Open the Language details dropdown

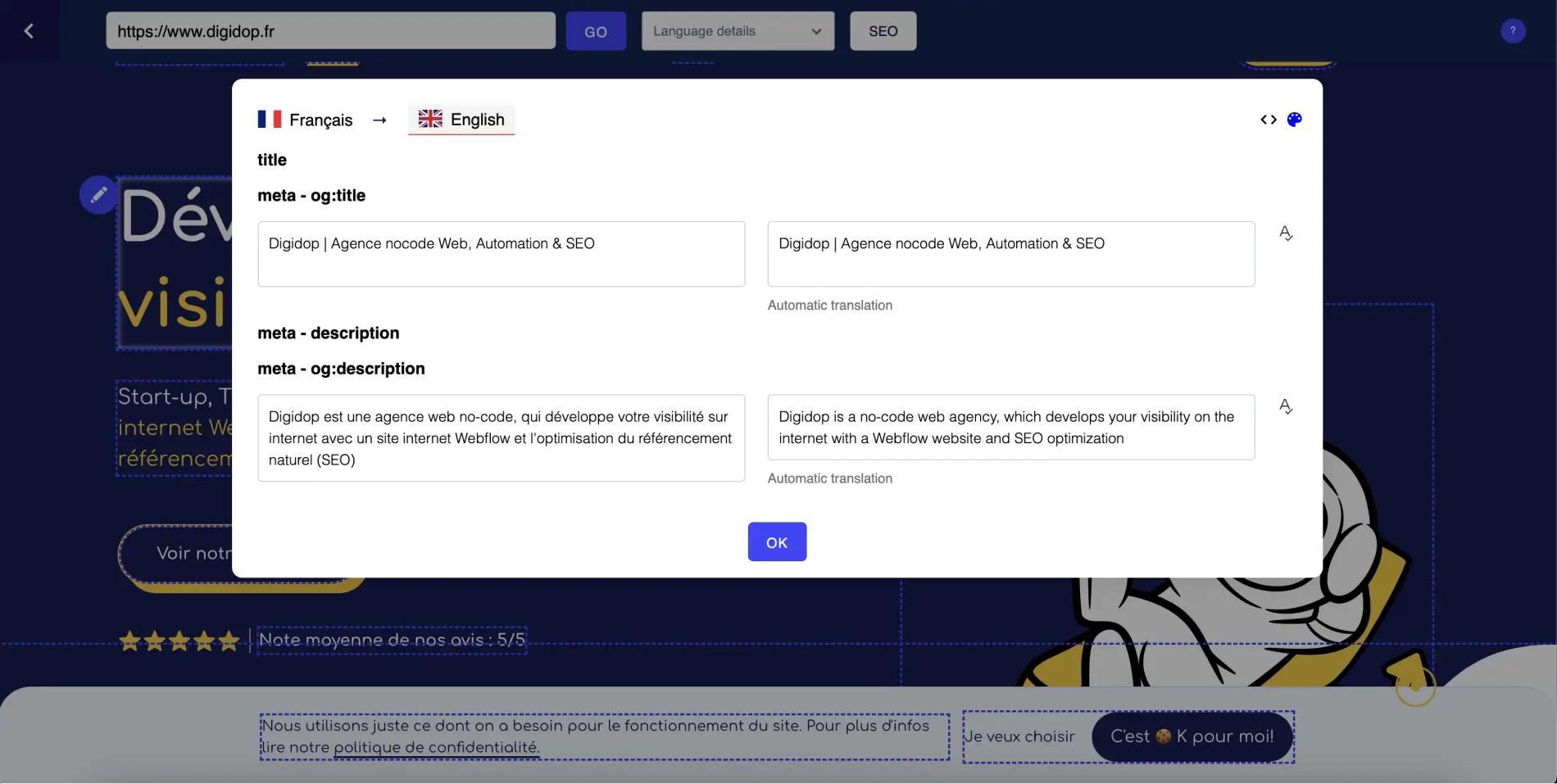click(738, 31)
